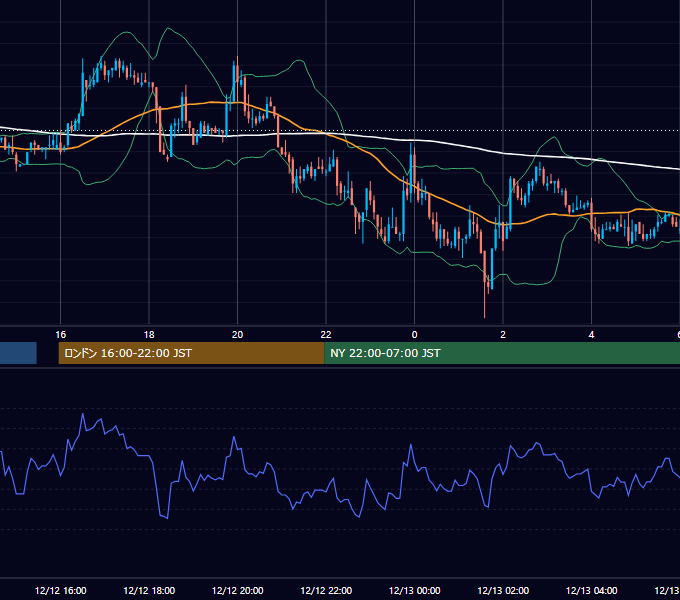Click the 12/12 18:00 date label
680x600 pixels.
point(149,590)
